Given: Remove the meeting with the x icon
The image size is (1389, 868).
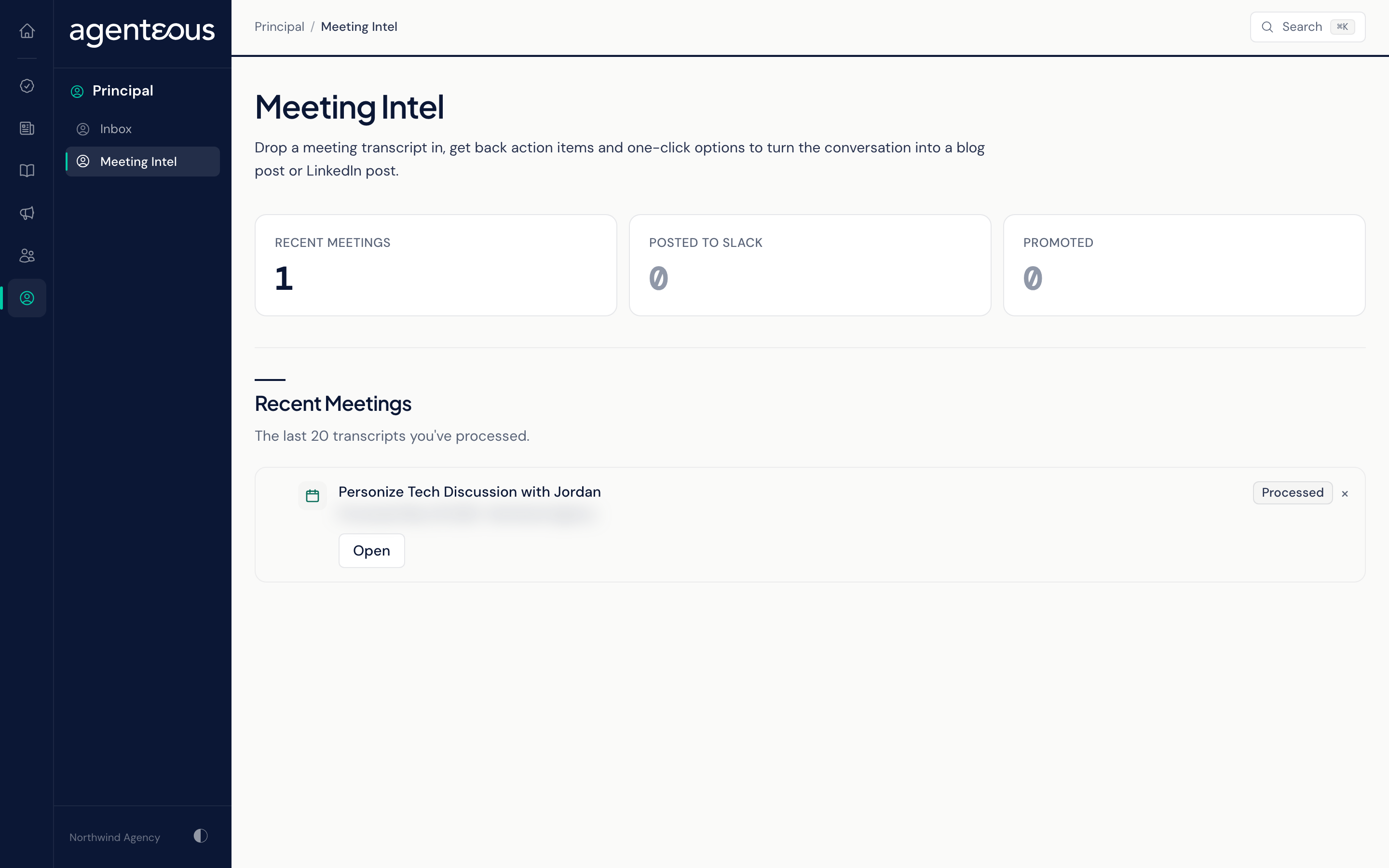Looking at the screenshot, I should click(1344, 494).
